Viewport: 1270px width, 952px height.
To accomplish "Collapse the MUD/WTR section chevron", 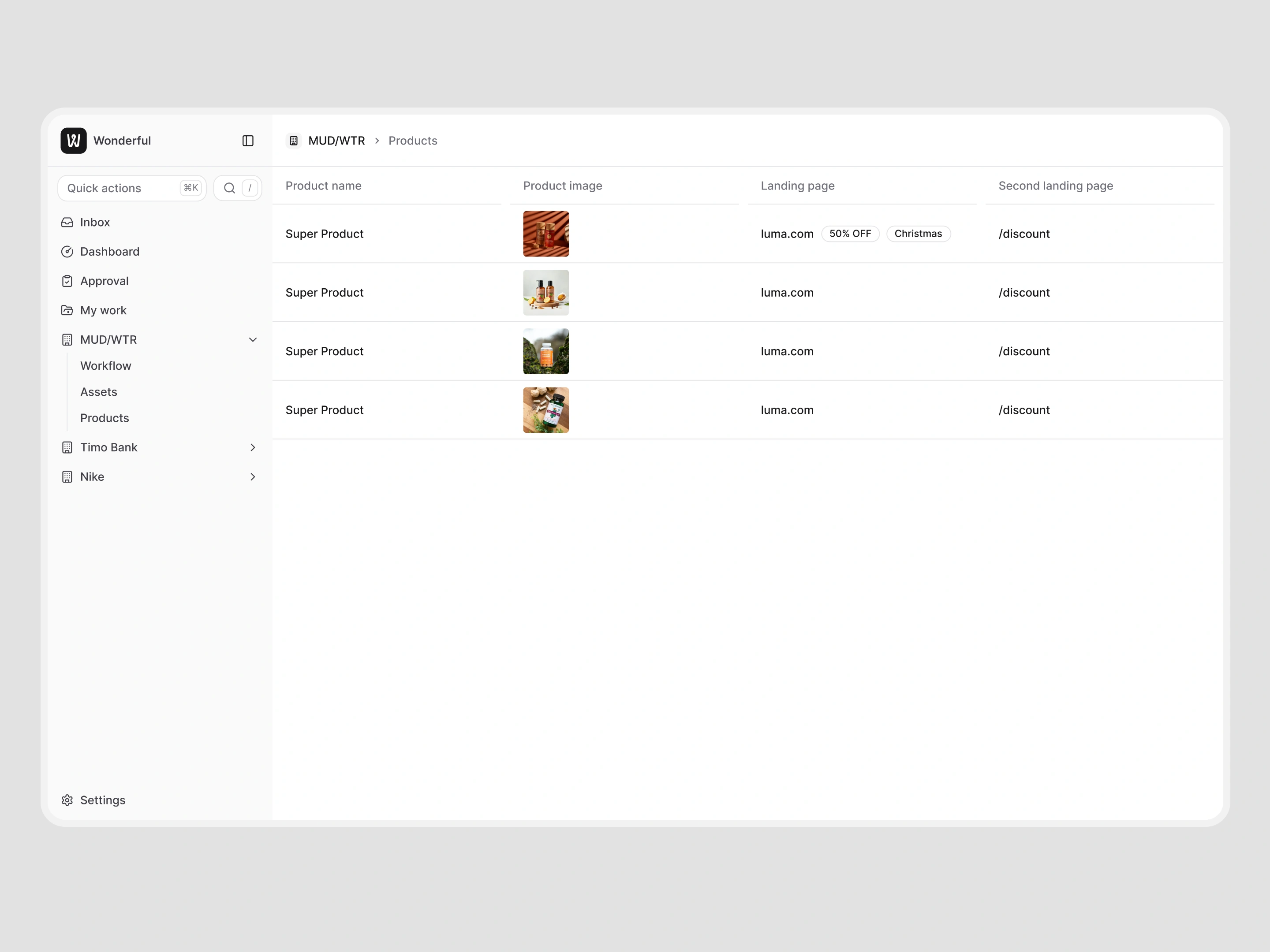I will pyautogui.click(x=253, y=340).
